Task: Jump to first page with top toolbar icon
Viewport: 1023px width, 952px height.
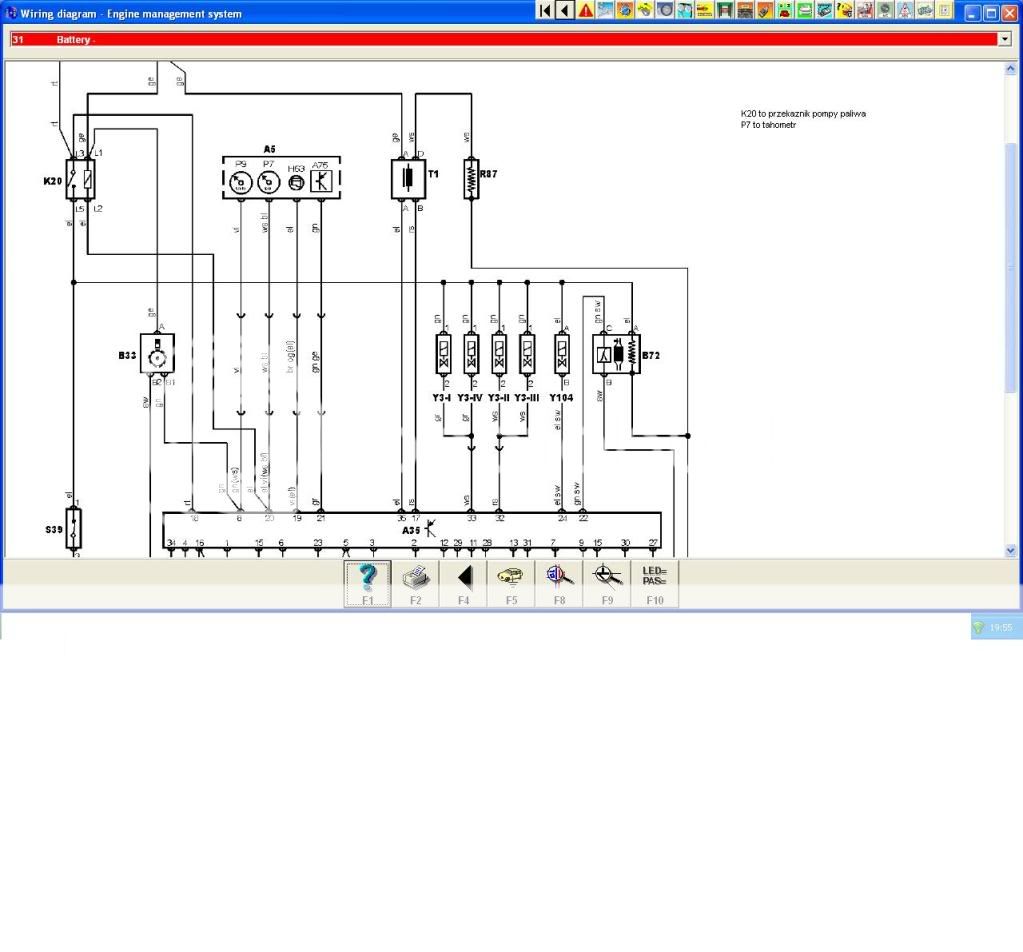Action: [544, 11]
